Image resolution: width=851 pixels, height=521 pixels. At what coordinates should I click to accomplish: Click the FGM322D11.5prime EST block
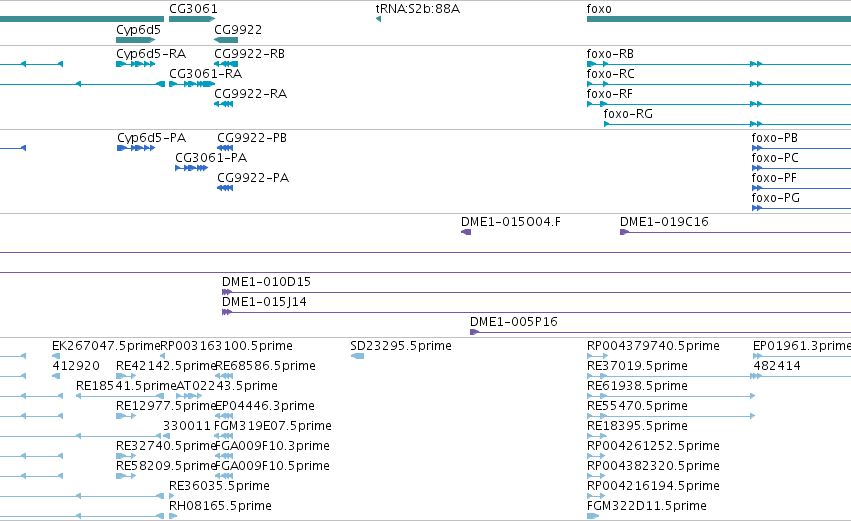coord(593,516)
